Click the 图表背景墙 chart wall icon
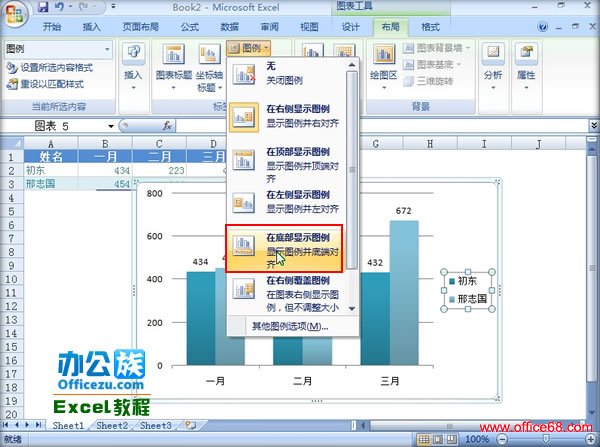The image size is (600, 447). click(409, 48)
